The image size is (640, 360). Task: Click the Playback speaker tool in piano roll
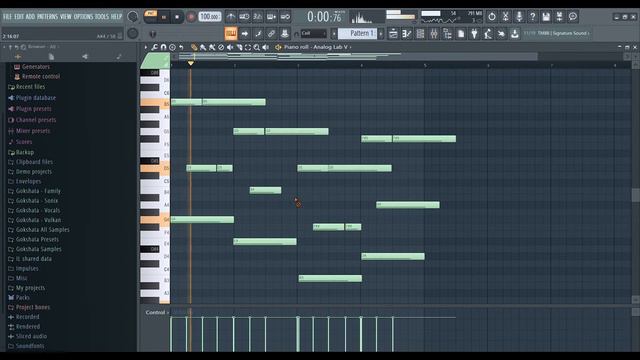pyautogui.click(x=266, y=47)
